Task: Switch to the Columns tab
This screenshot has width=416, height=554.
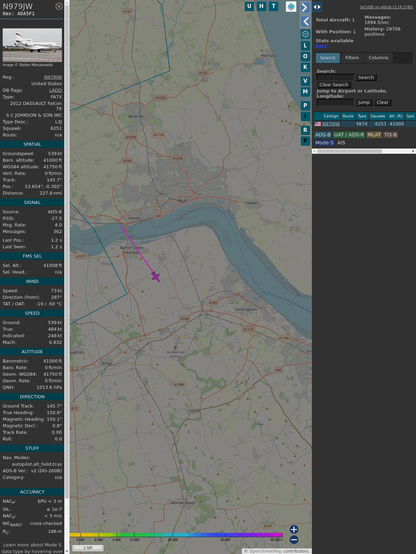Action: coord(378,58)
